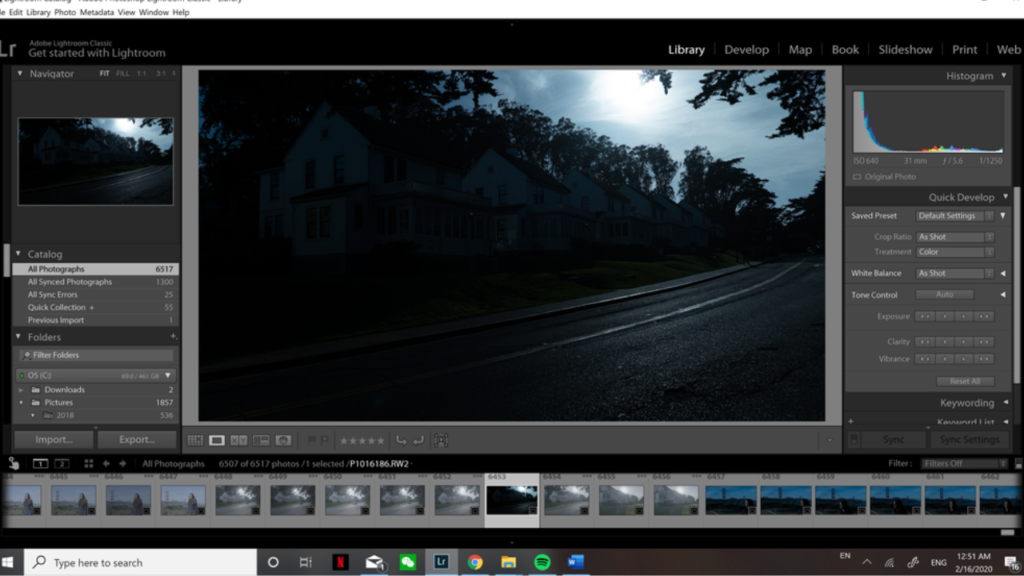This screenshot has width=1024, height=576.
Task: Switch to the Develop module
Action: [x=746, y=49]
